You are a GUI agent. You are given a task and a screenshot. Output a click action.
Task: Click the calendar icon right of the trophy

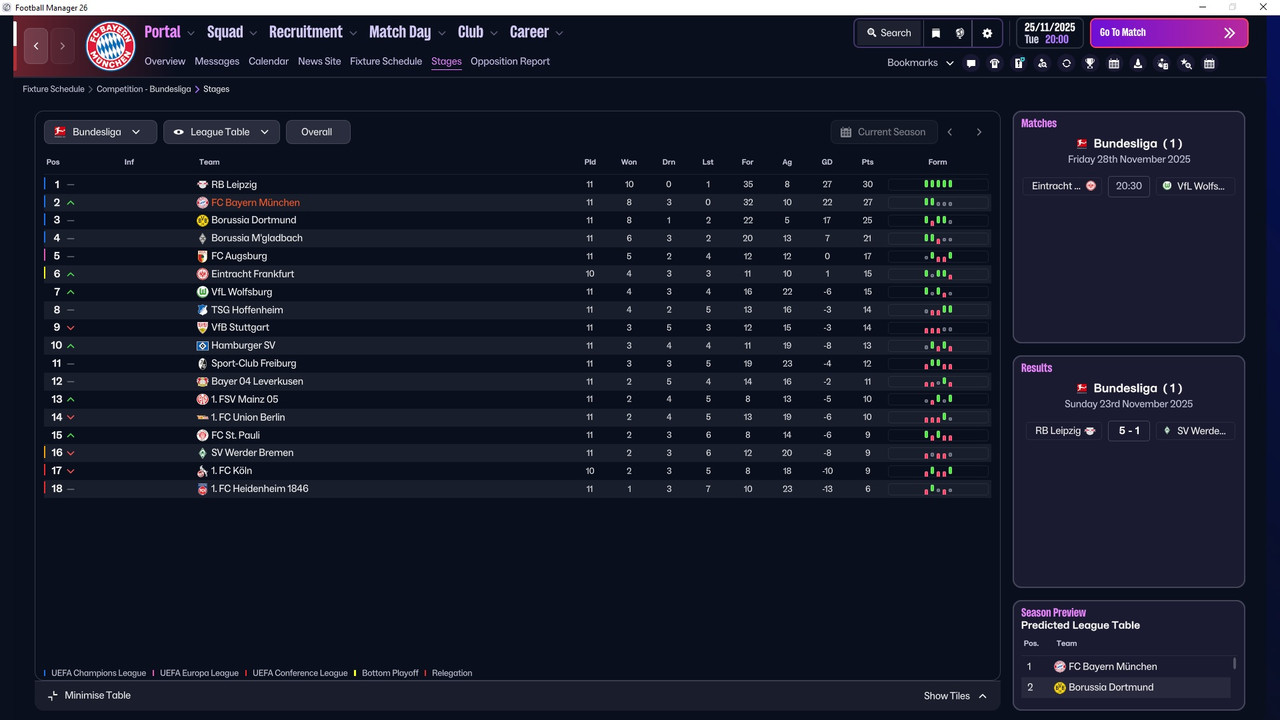(x=1114, y=63)
